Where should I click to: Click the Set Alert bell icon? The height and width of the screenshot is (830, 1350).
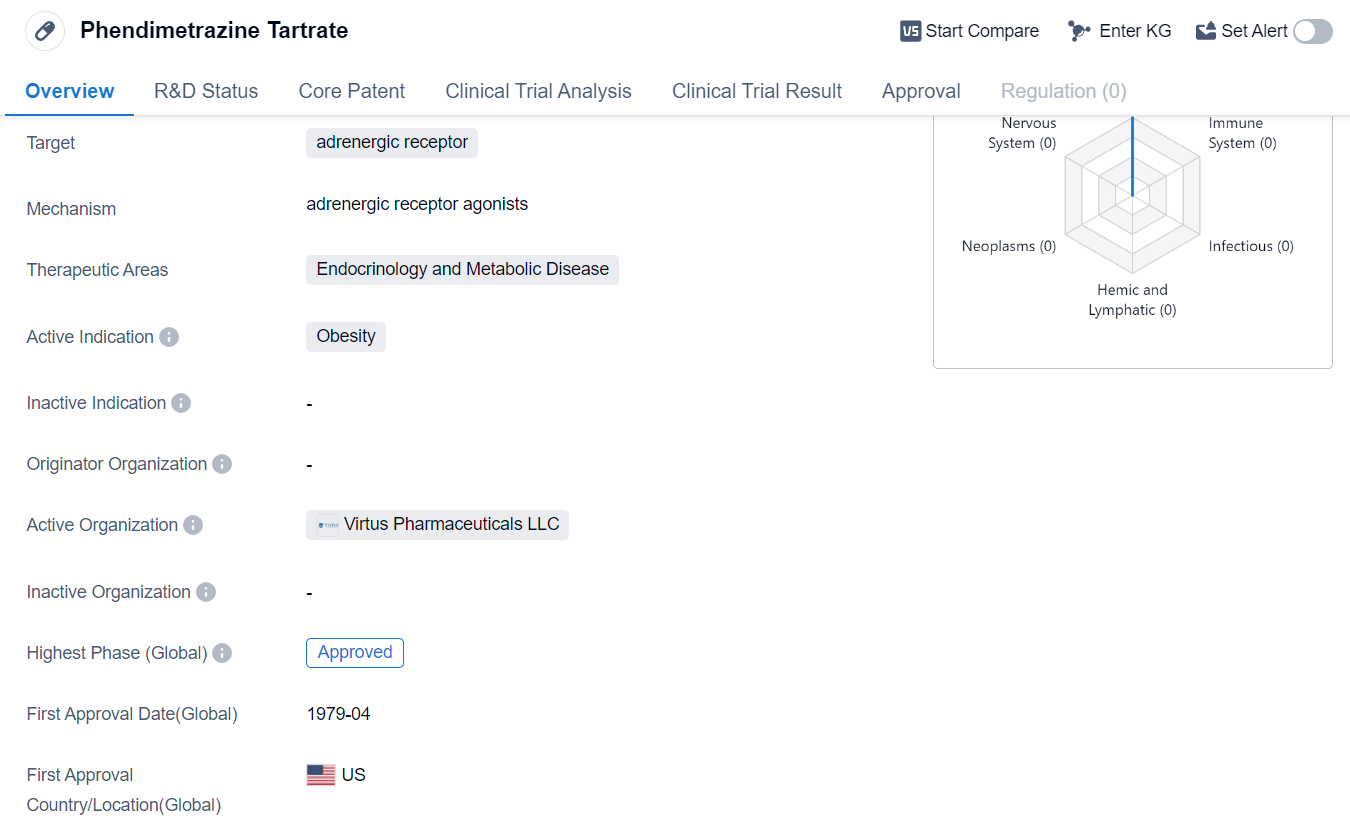pos(1206,31)
